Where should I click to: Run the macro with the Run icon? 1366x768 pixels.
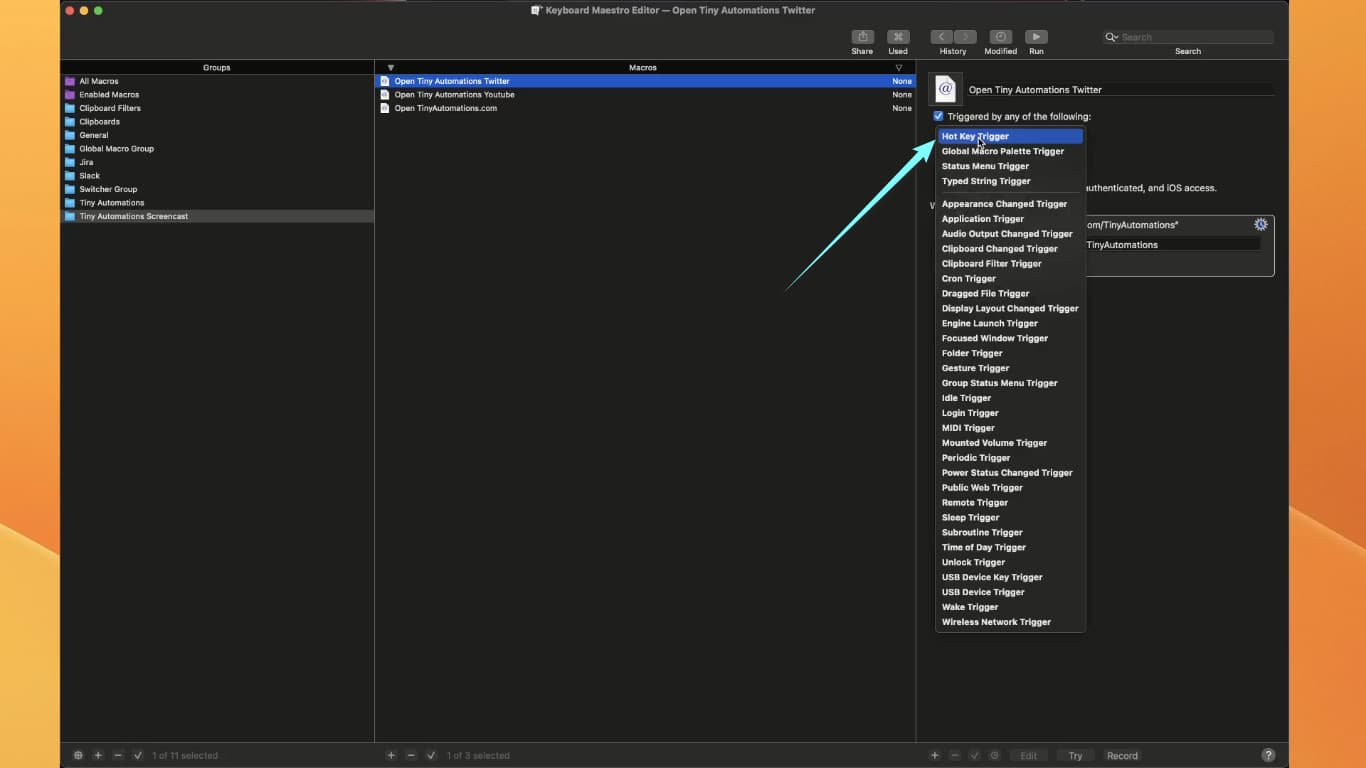(x=1036, y=37)
